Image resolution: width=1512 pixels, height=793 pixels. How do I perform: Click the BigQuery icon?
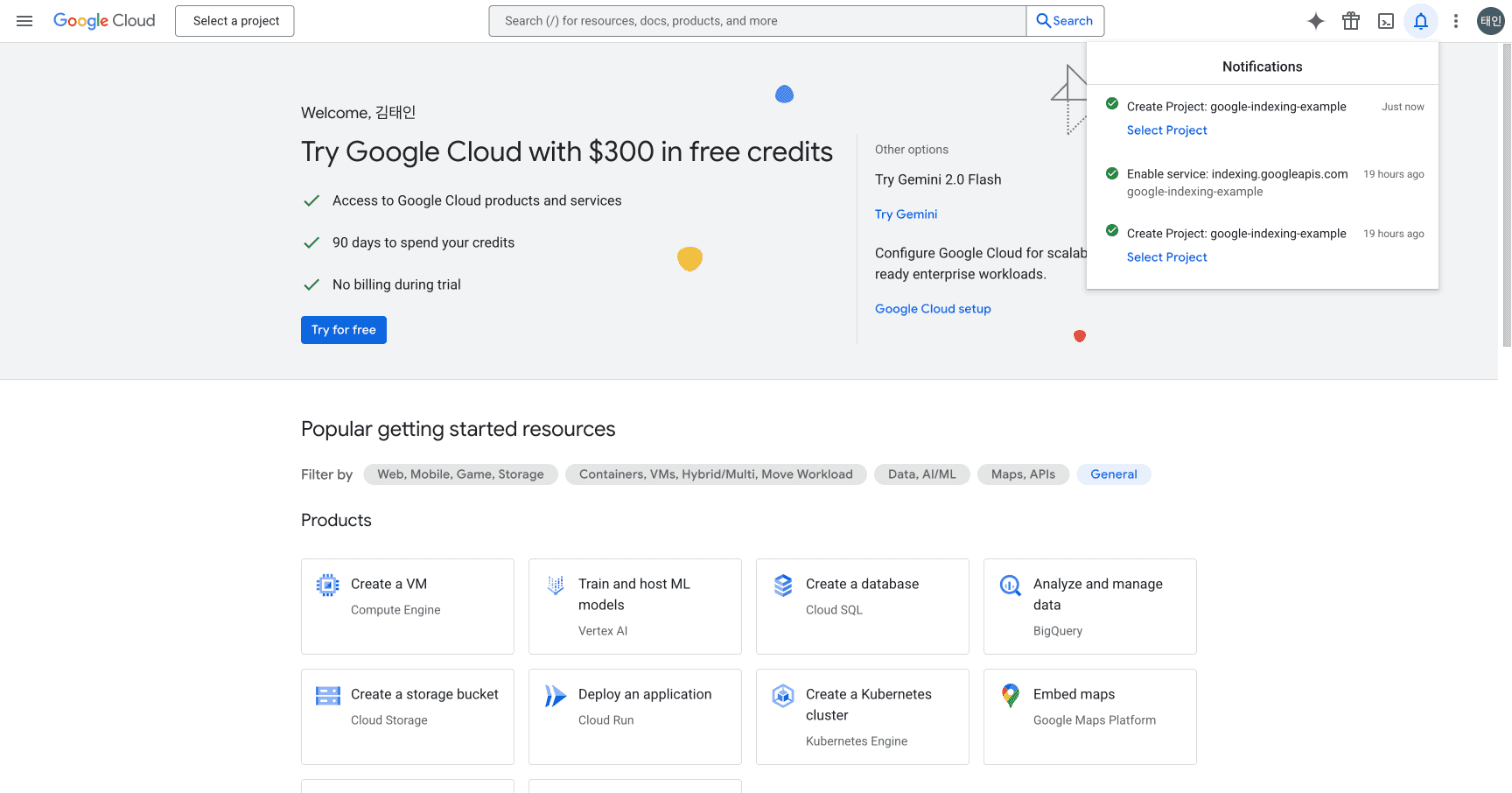(x=1010, y=585)
